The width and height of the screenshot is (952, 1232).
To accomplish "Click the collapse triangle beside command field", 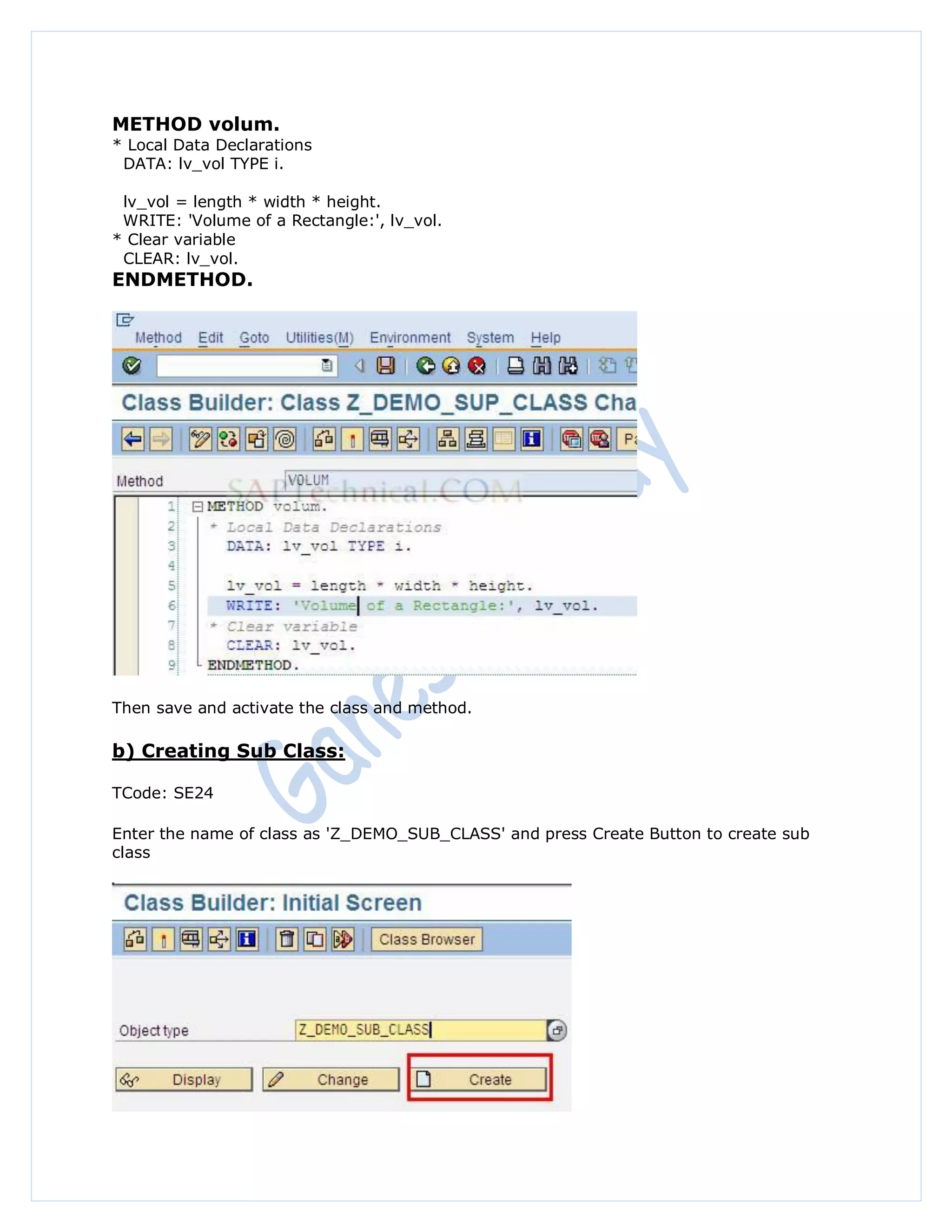I will click(x=359, y=366).
